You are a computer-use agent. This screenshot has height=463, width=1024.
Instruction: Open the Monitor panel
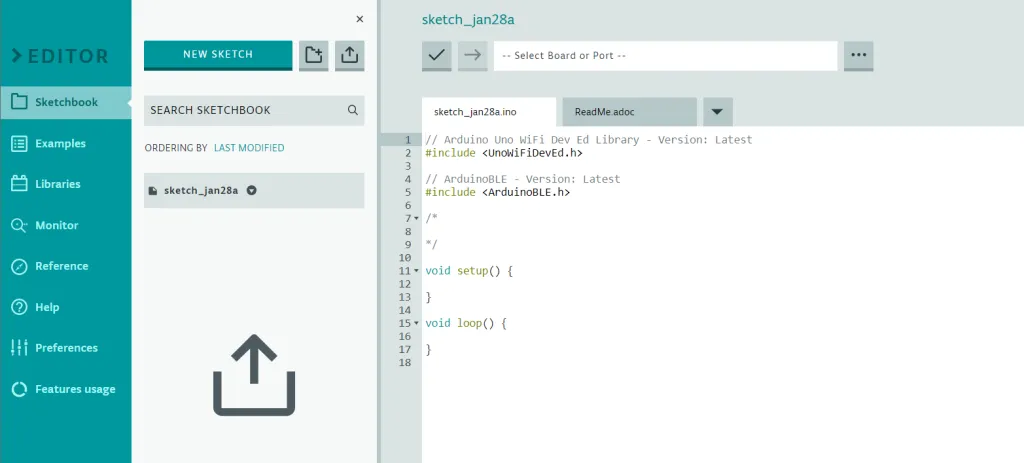tap(58, 225)
